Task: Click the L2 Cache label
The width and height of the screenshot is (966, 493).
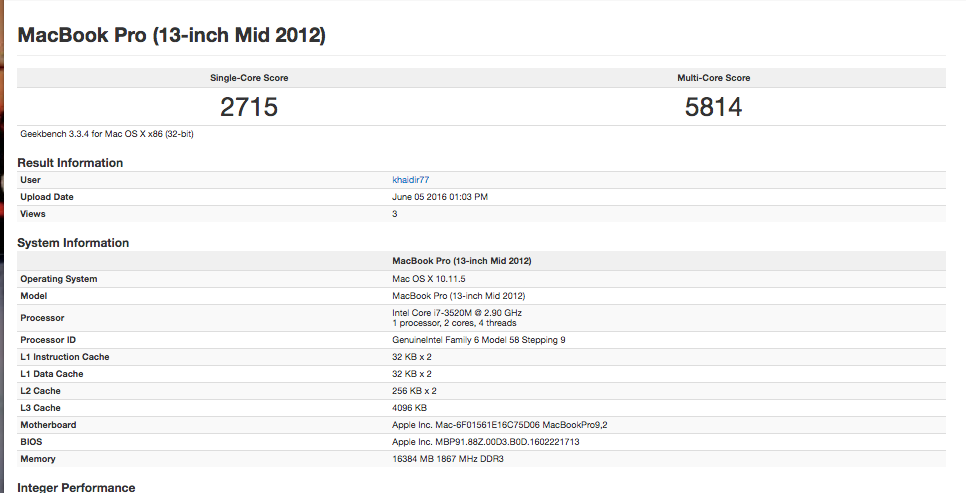Action: point(41,391)
